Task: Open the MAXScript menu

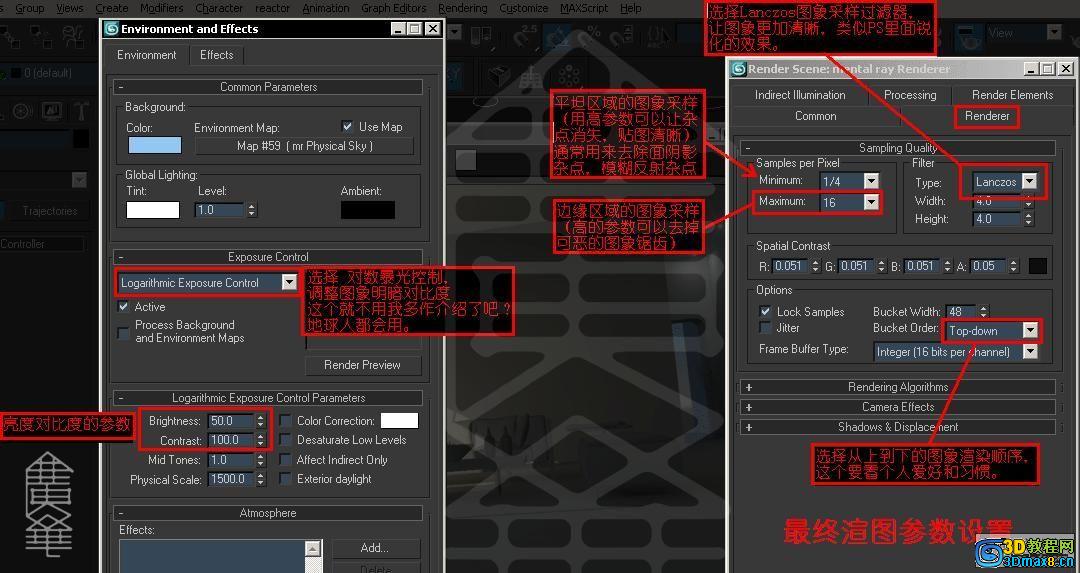Action: (584, 8)
